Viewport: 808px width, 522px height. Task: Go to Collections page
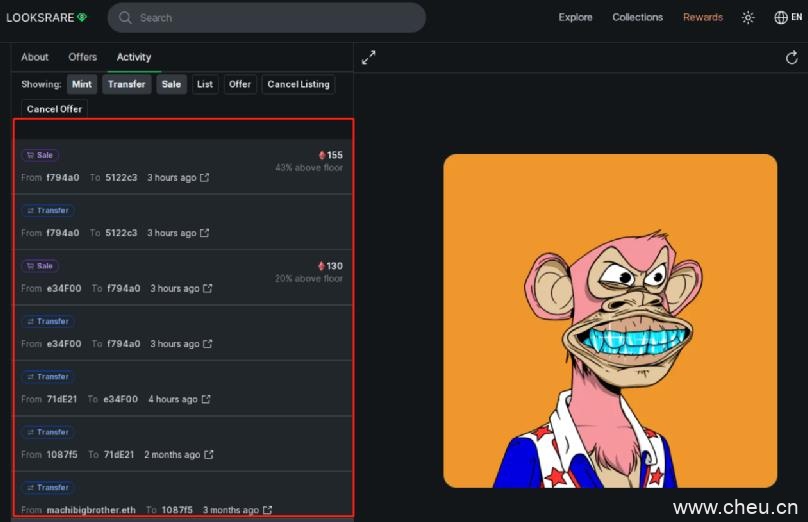(x=637, y=18)
